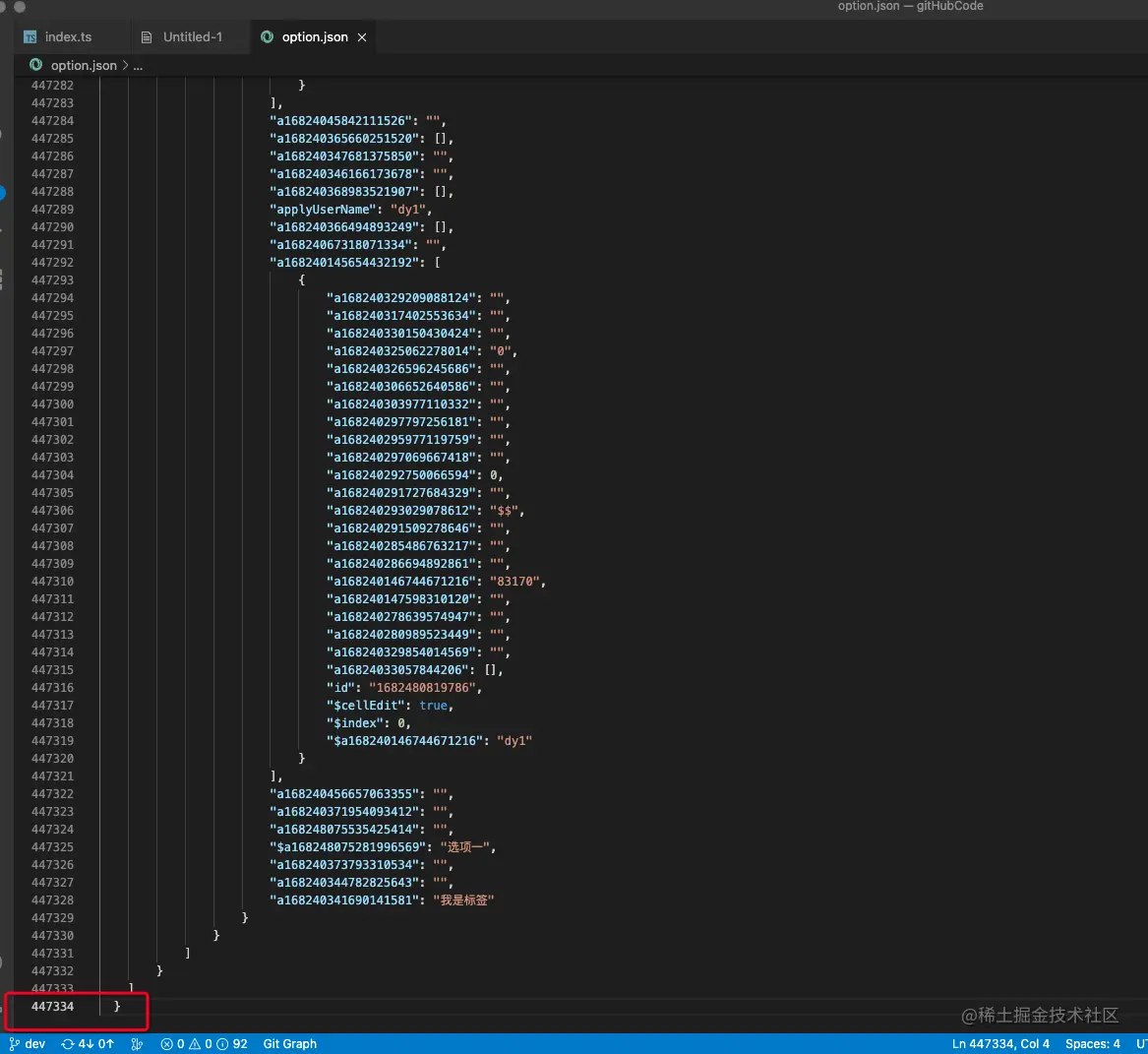Close the option.json tab

pos(362,37)
